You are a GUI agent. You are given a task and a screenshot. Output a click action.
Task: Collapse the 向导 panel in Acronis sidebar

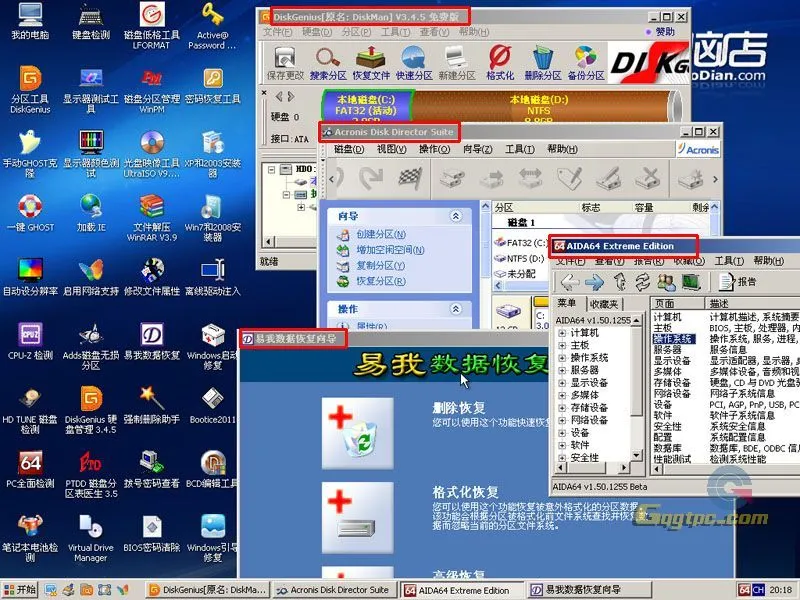[x=457, y=215]
